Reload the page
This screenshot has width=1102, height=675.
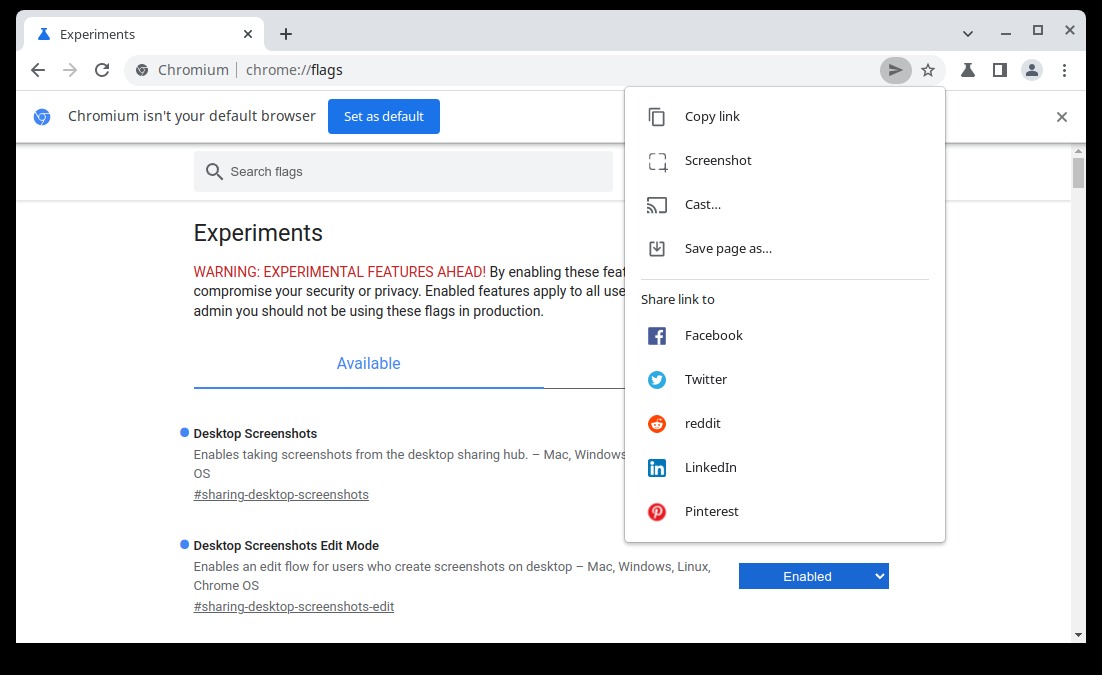coord(101,70)
